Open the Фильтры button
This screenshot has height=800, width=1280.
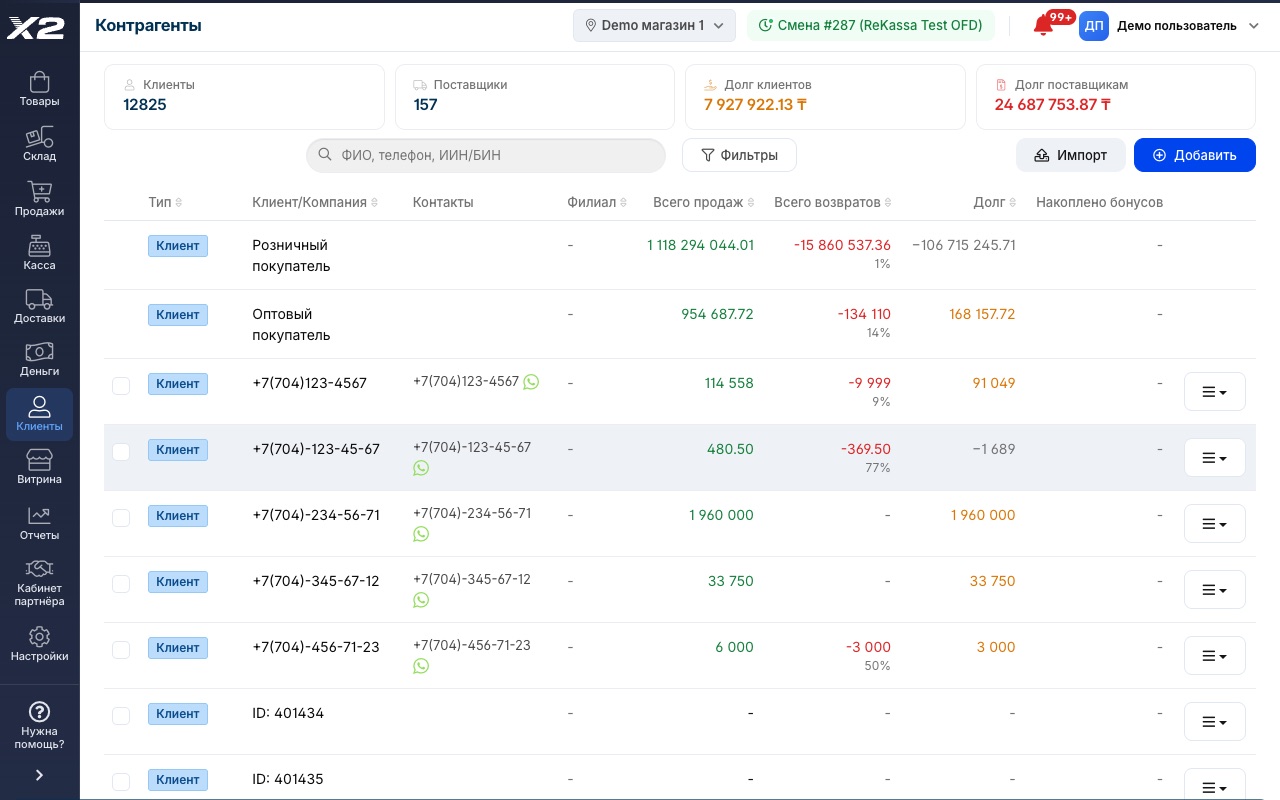coord(739,155)
